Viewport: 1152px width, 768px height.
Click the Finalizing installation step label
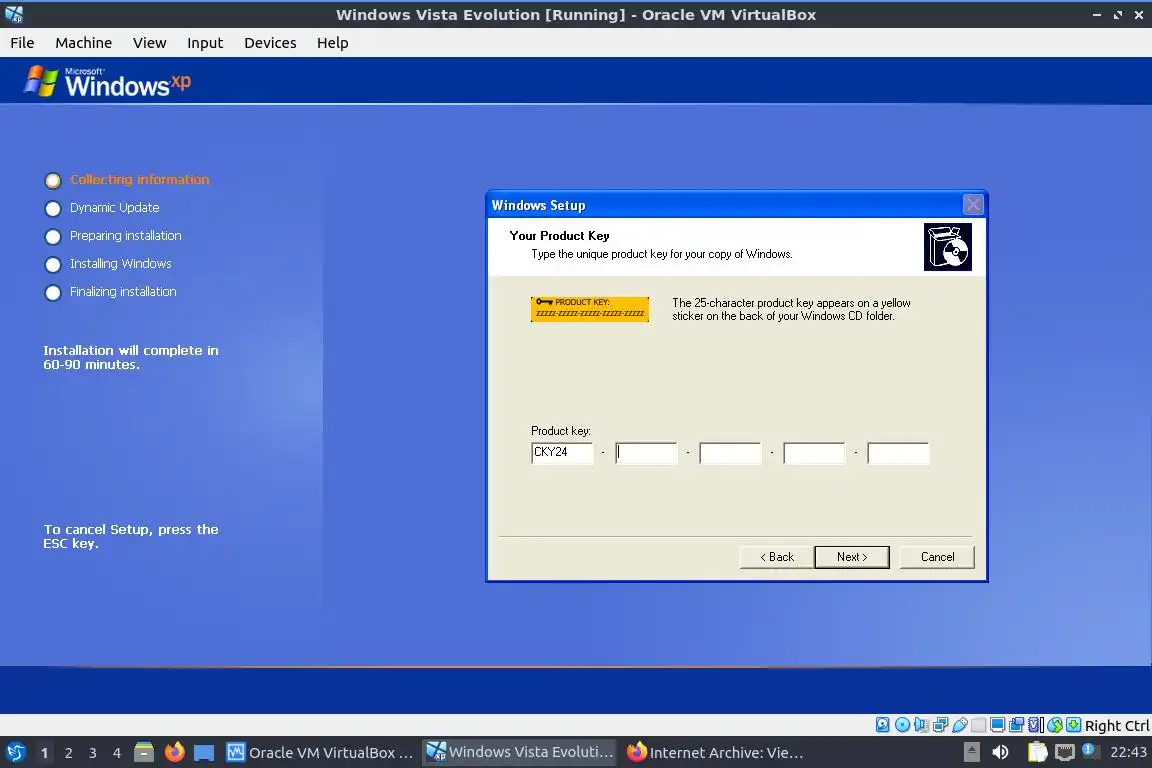coord(123,292)
